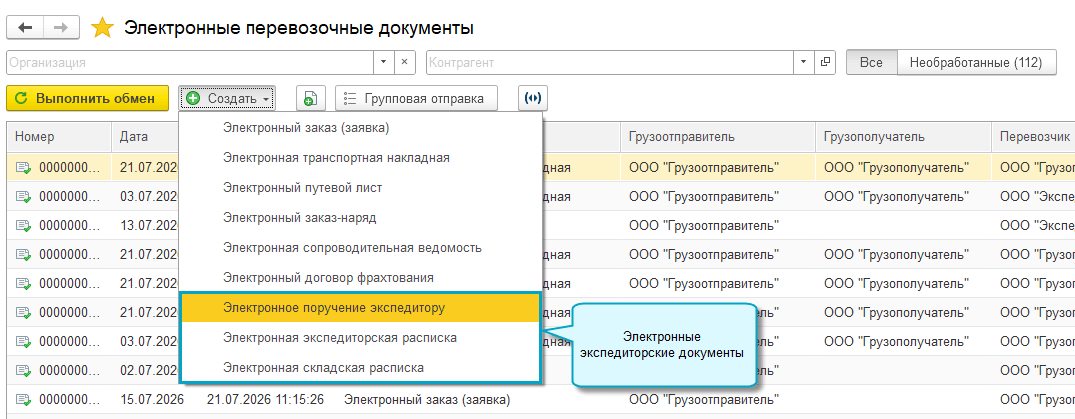Select the Все filter toggle
Screen dimensions: 1075x419
click(x=871, y=62)
